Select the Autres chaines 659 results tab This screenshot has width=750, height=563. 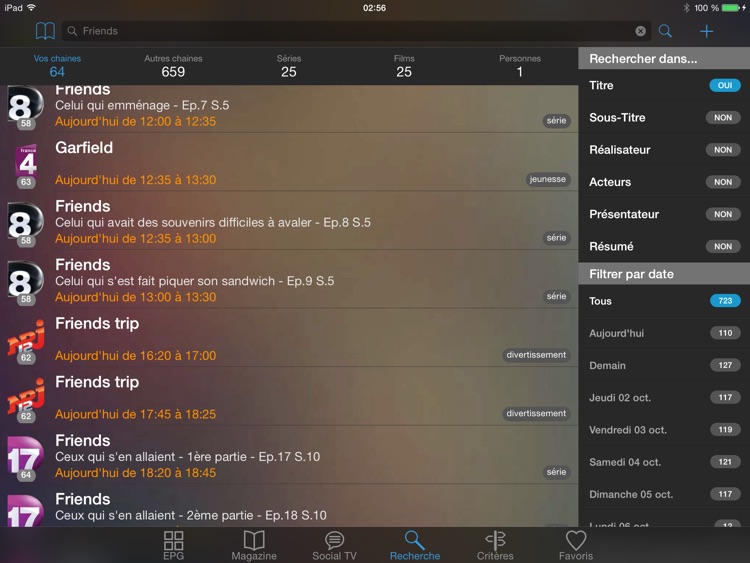point(173,66)
